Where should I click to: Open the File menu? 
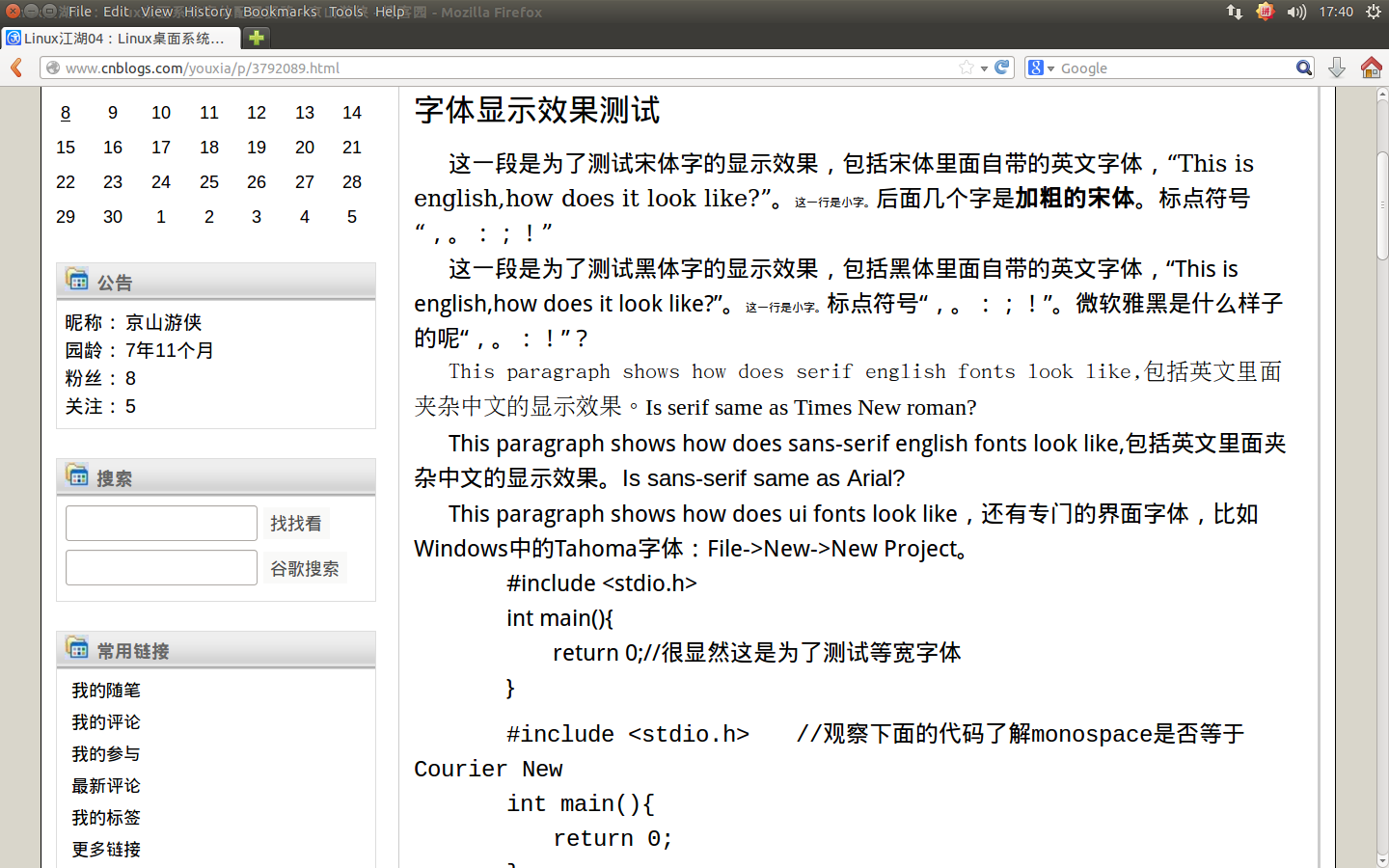[80, 12]
